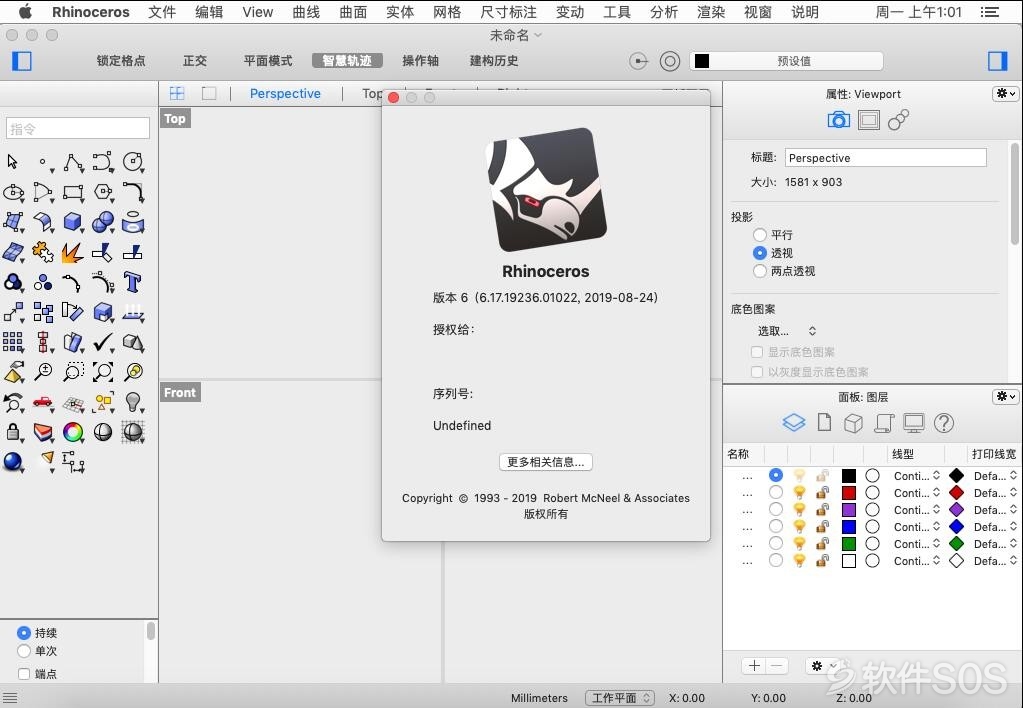The width and height of the screenshot is (1023, 708).
Task: Select the Fillet curves tool
Action: (132, 192)
